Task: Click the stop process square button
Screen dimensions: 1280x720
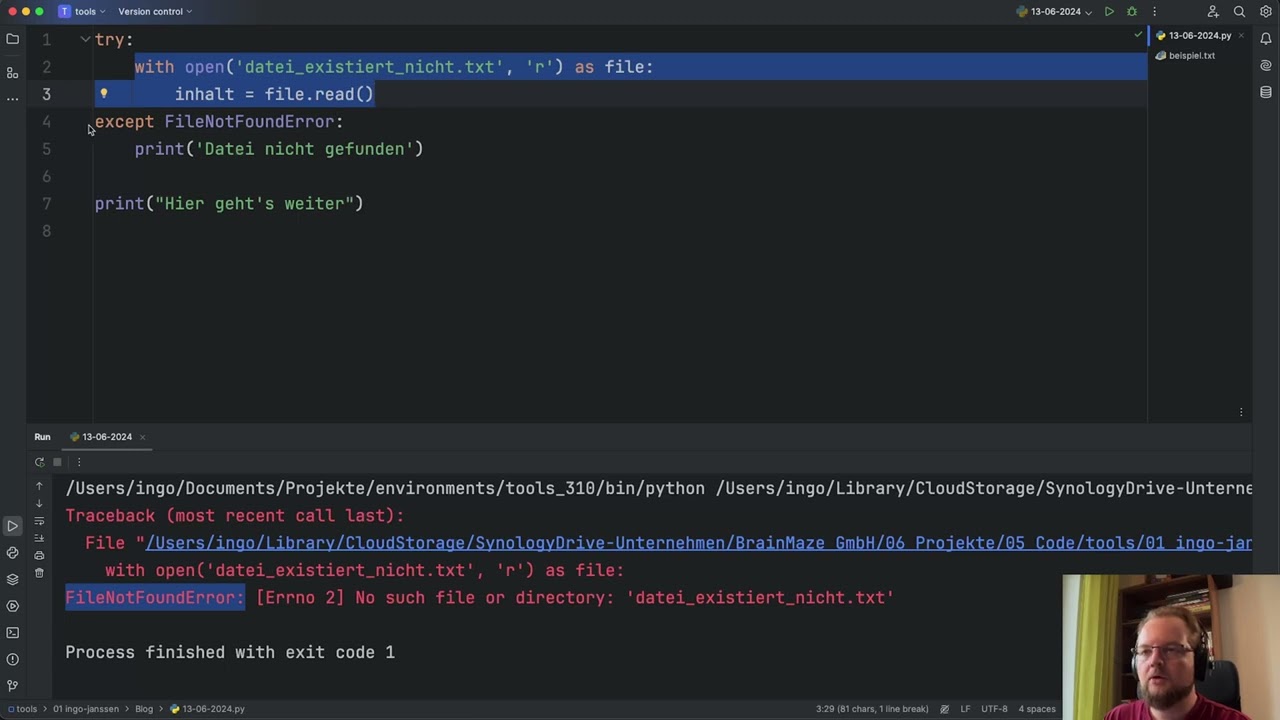Action: (57, 462)
